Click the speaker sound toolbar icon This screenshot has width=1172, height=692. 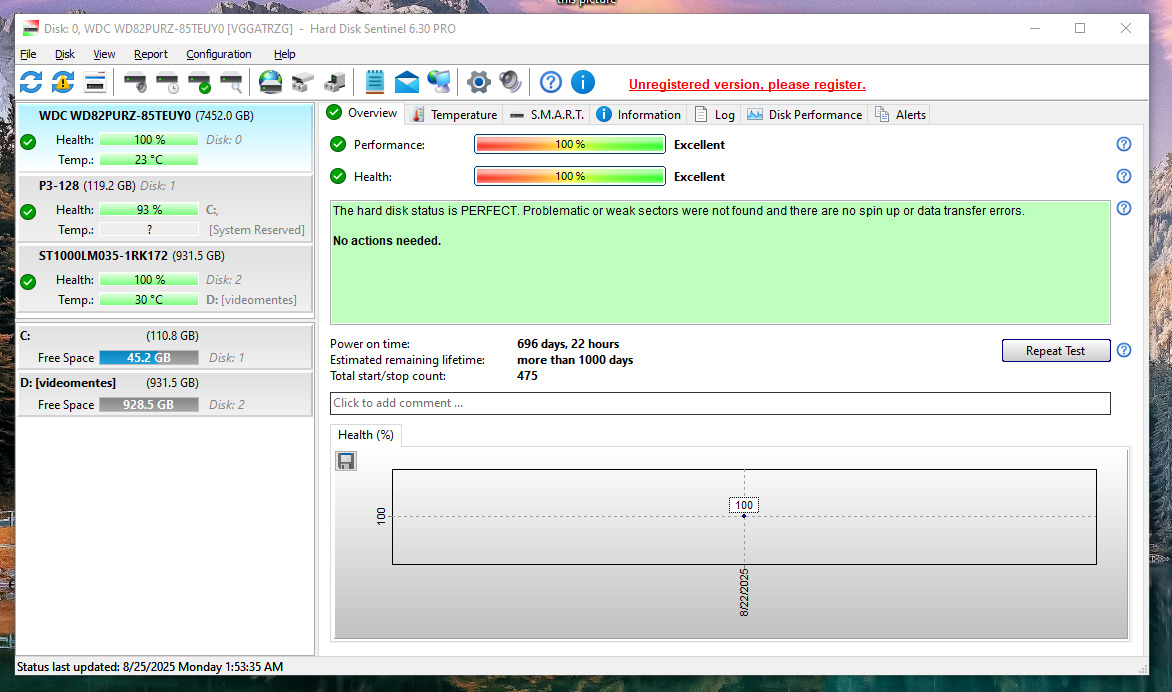pos(511,82)
